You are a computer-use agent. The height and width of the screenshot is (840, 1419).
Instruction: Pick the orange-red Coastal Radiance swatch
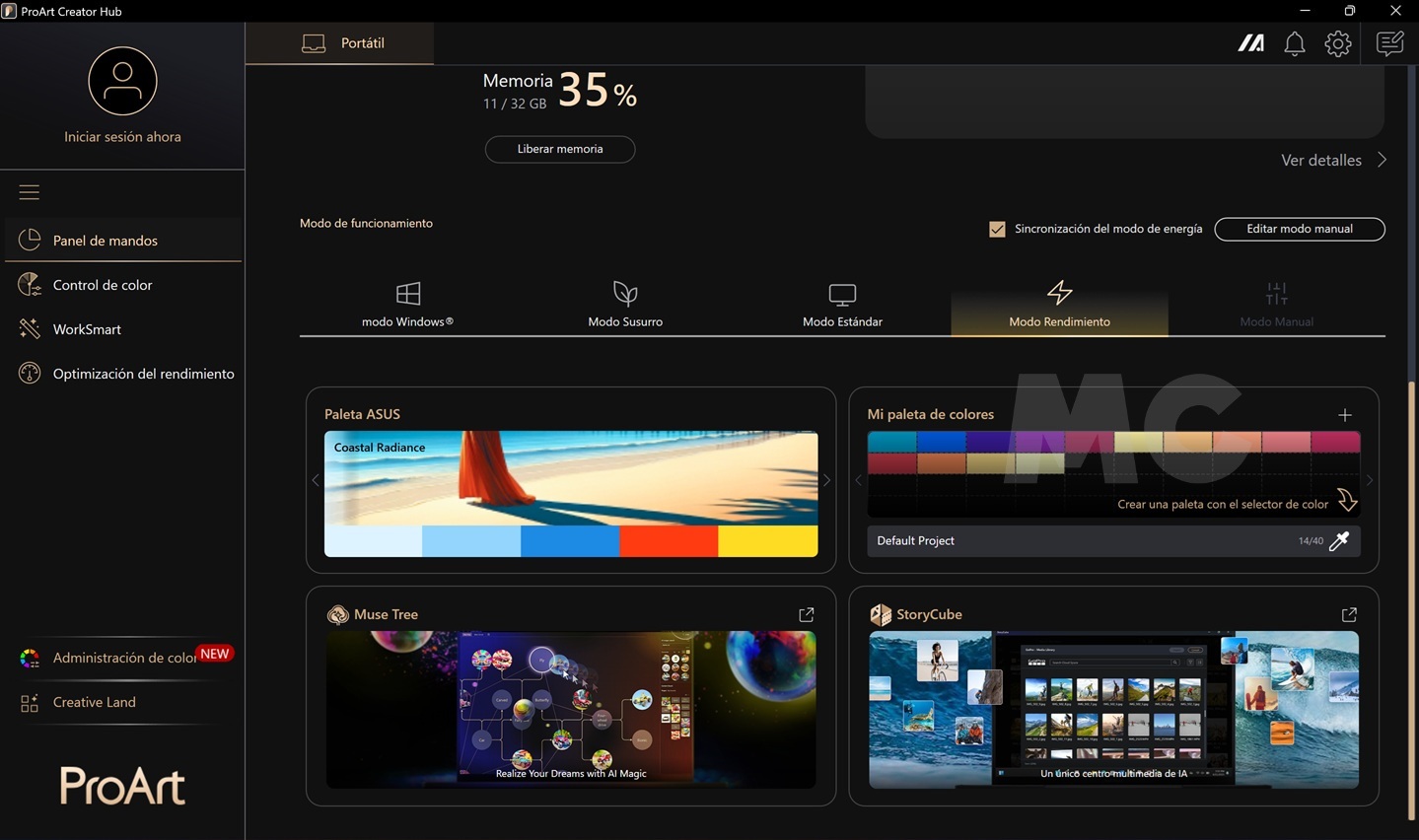(x=670, y=541)
